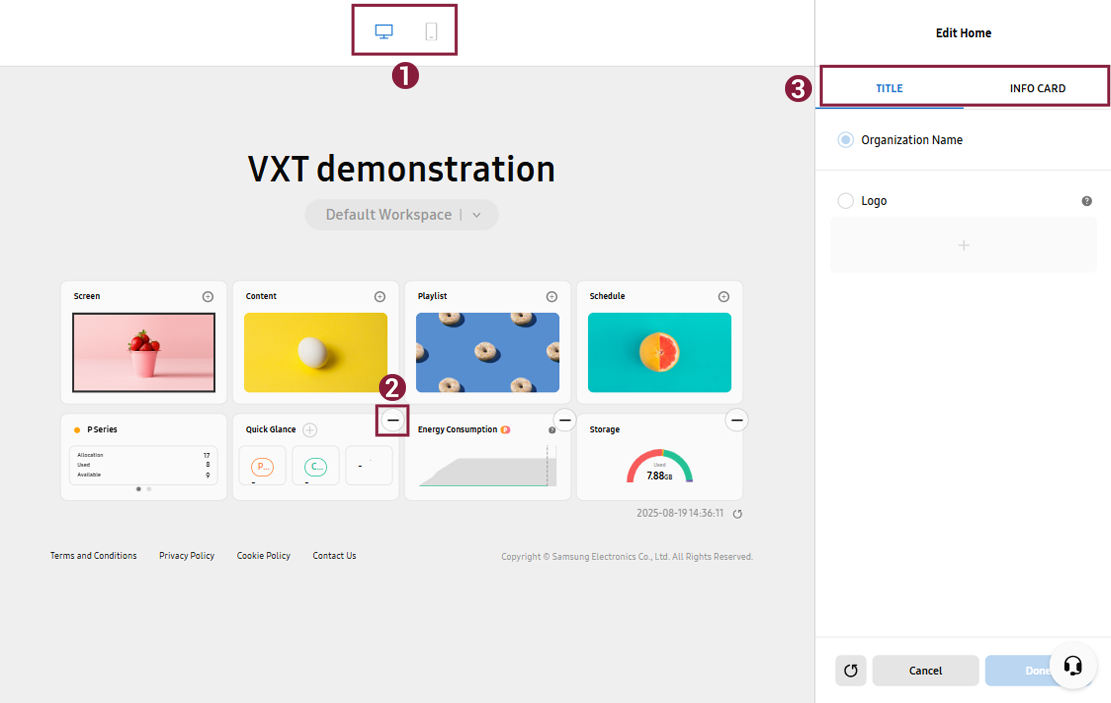
Task: Click the add icon on the Playlist card
Action: (x=551, y=296)
